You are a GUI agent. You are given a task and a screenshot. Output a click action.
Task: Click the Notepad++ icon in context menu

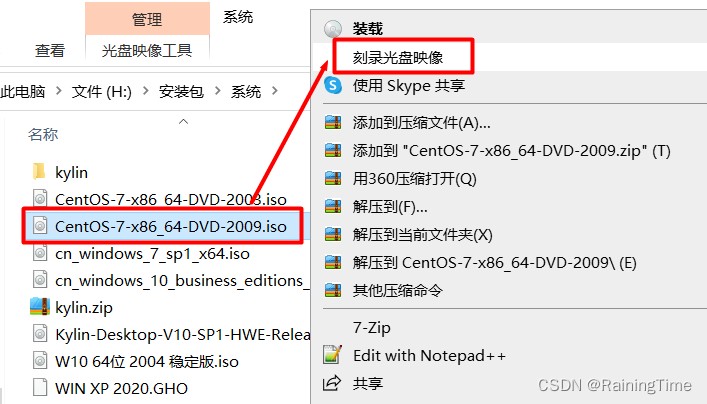click(x=333, y=355)
